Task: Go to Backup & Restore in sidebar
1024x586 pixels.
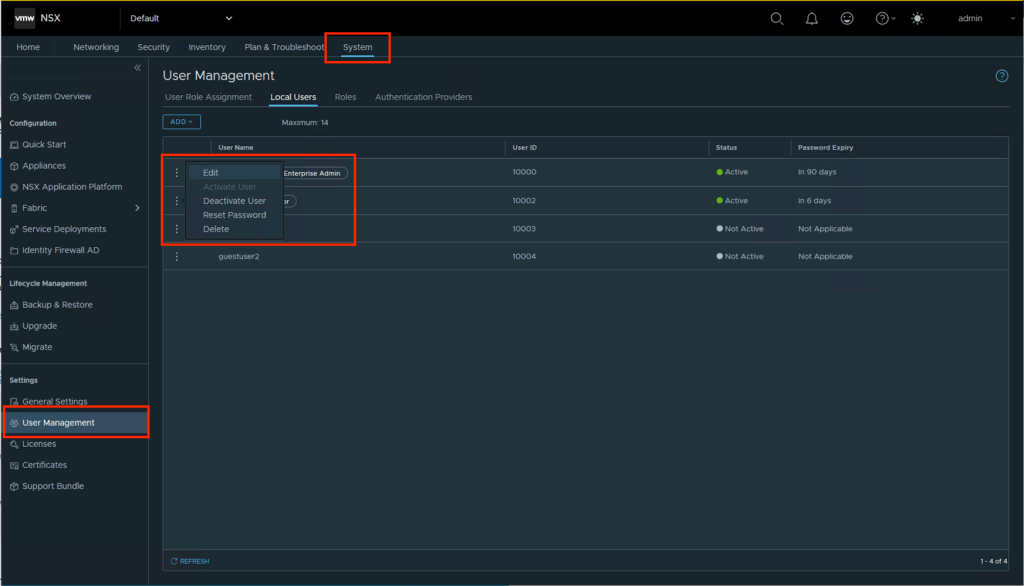Action: tap(57, 305)
